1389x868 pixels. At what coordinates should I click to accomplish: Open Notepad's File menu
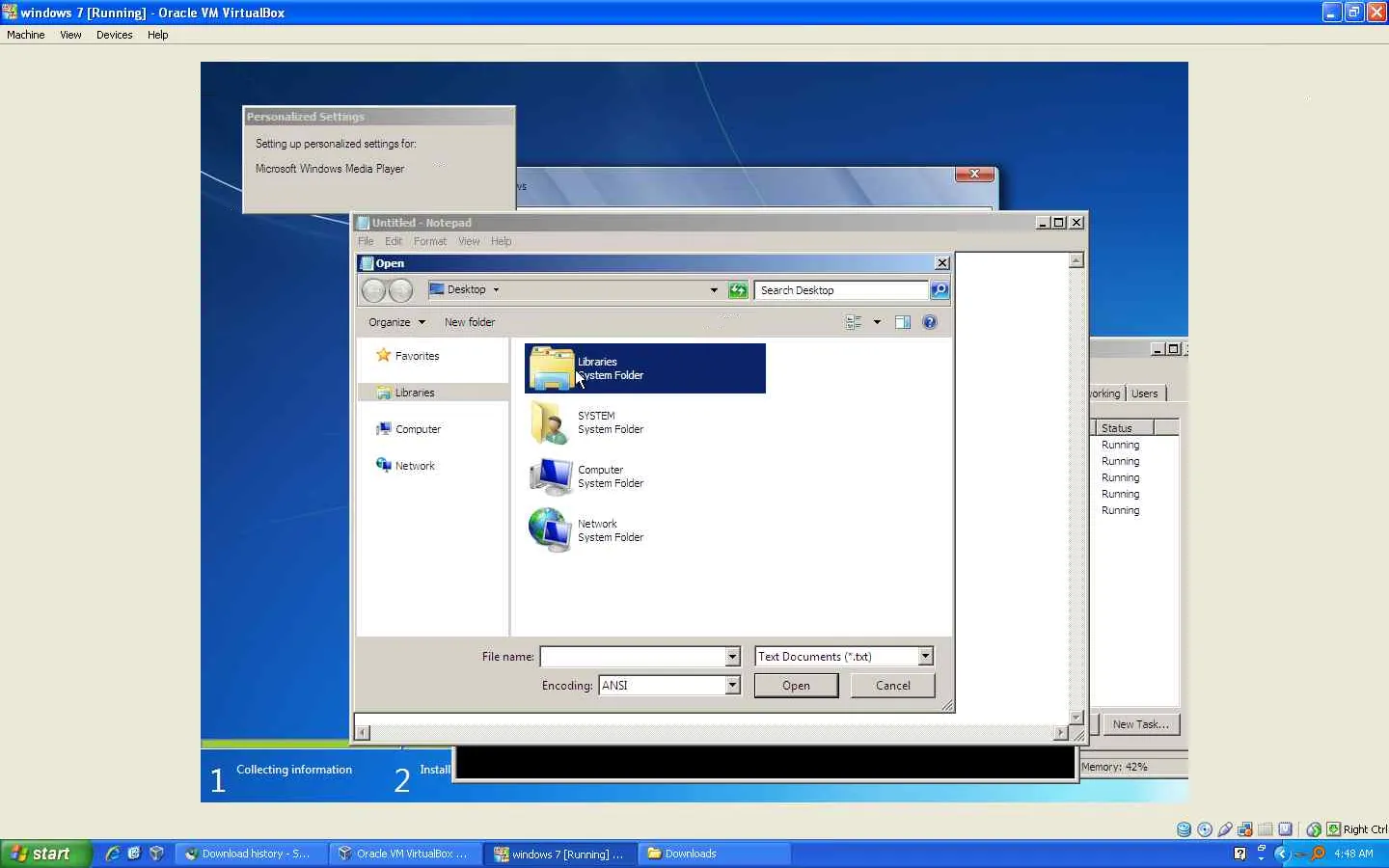(x=366, y=241)
